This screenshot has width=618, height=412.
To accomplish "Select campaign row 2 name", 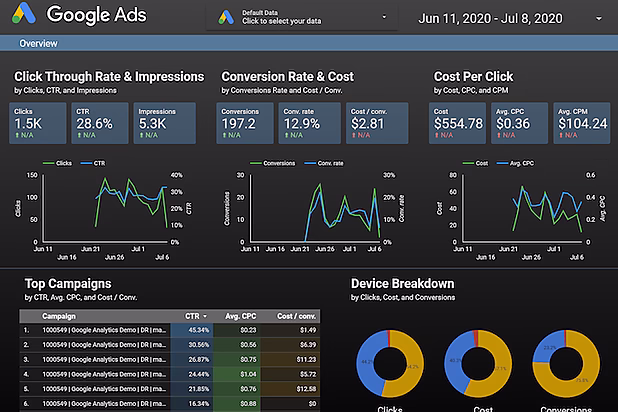I will click(x=104, y=345).
